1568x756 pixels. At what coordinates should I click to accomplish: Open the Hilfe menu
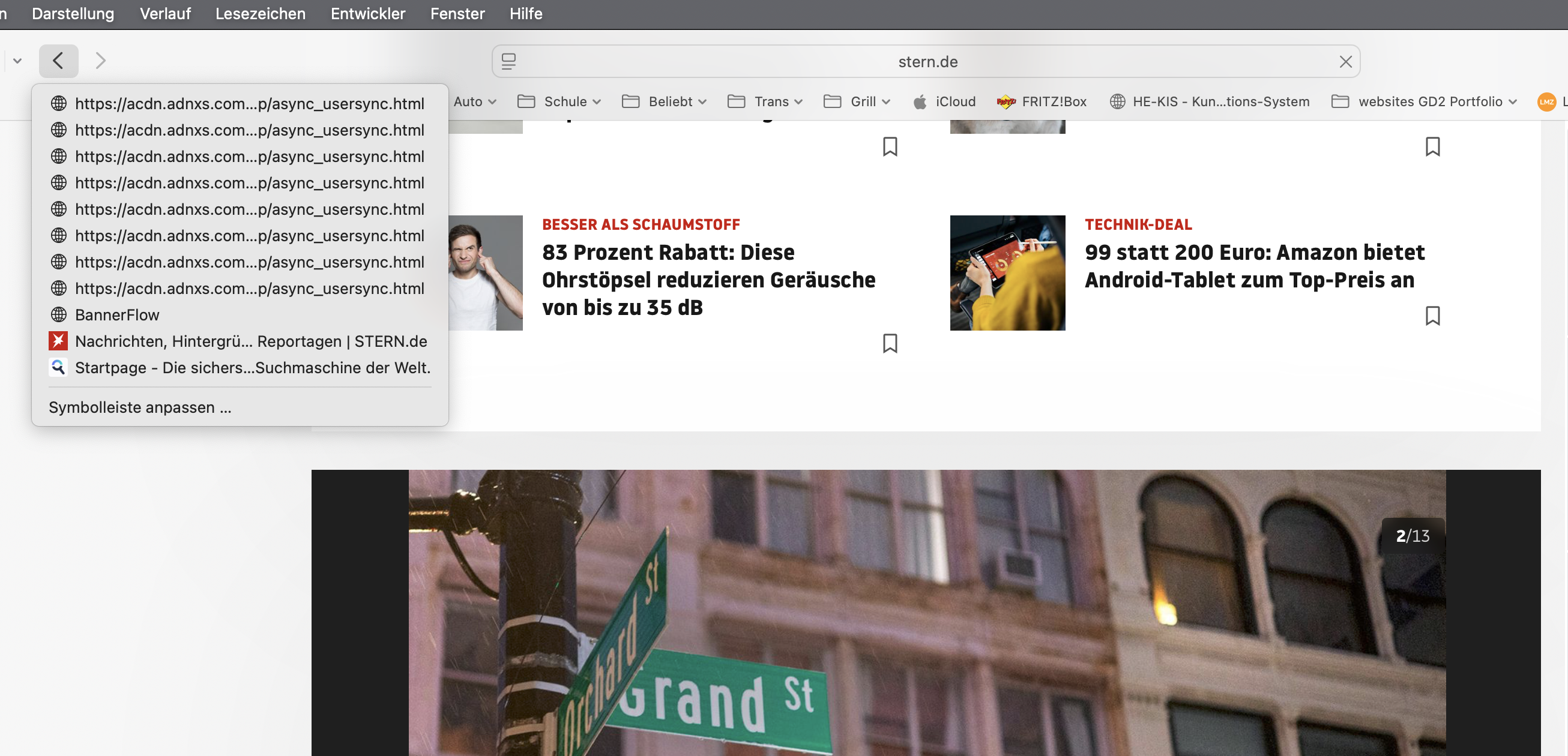[x=526, y=13]
